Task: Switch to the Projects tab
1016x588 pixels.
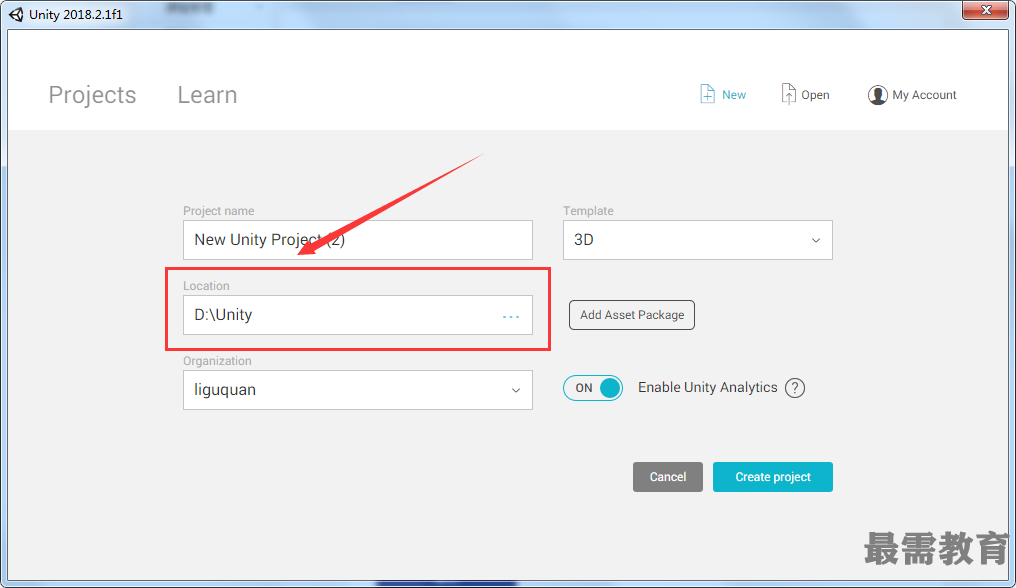Action: click(x=93, y=95)
